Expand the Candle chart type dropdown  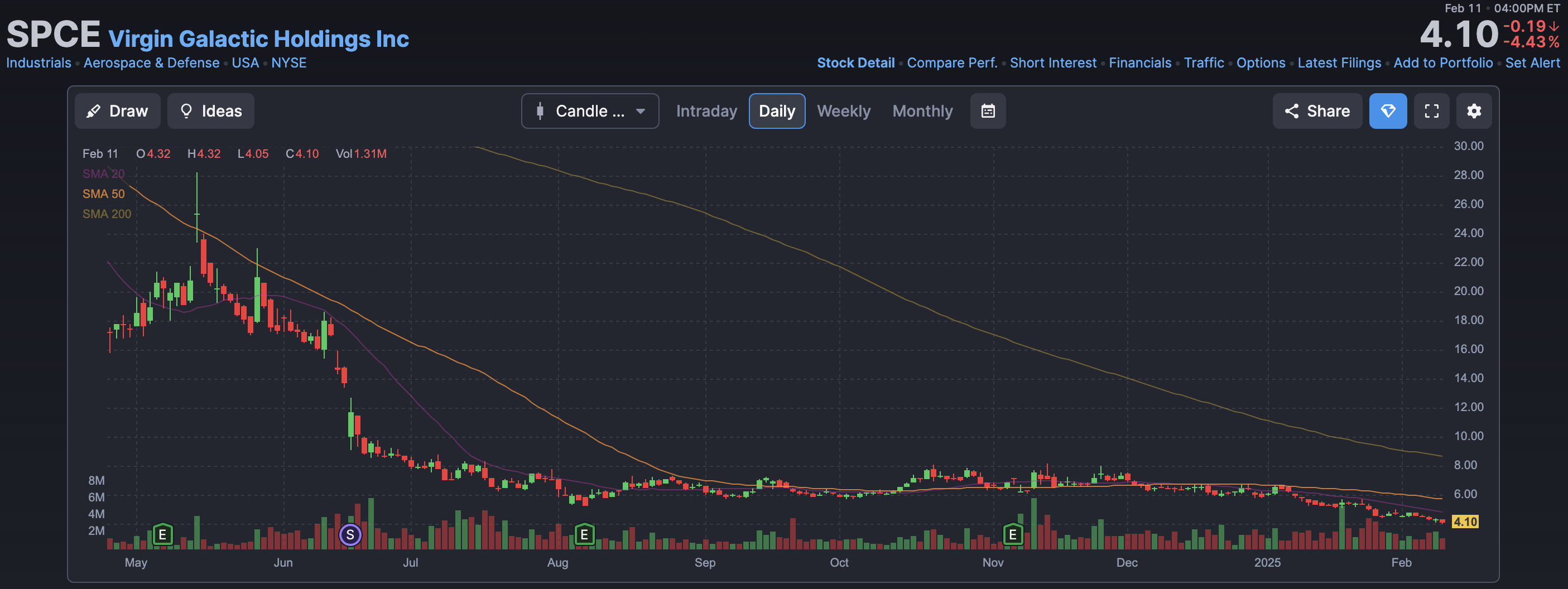point(590,111)
